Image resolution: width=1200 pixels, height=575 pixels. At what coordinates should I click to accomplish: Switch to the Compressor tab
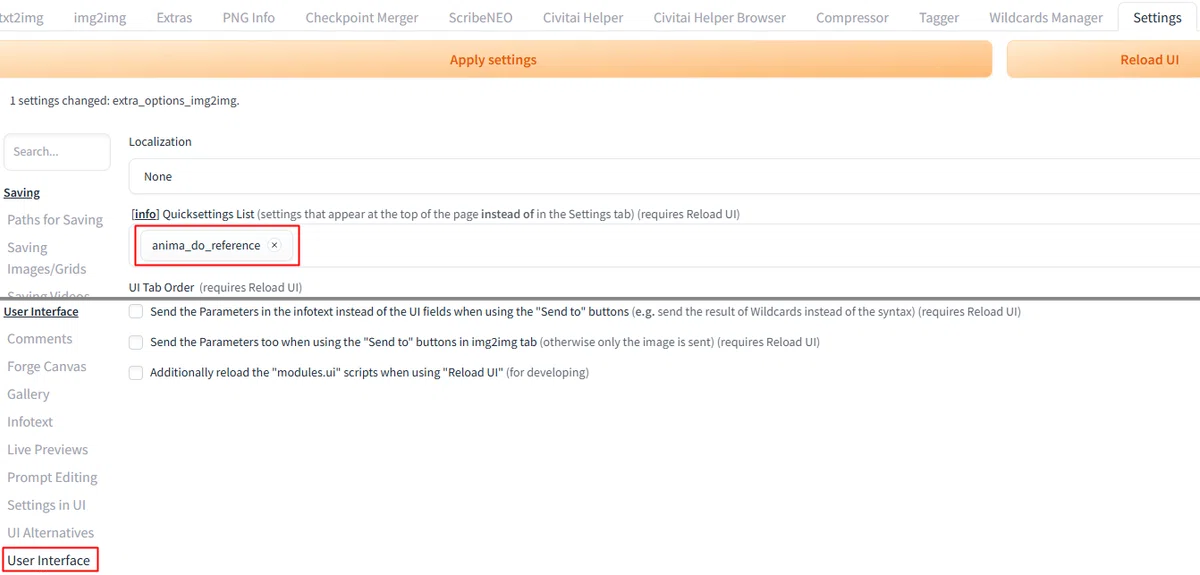point(852,17)
